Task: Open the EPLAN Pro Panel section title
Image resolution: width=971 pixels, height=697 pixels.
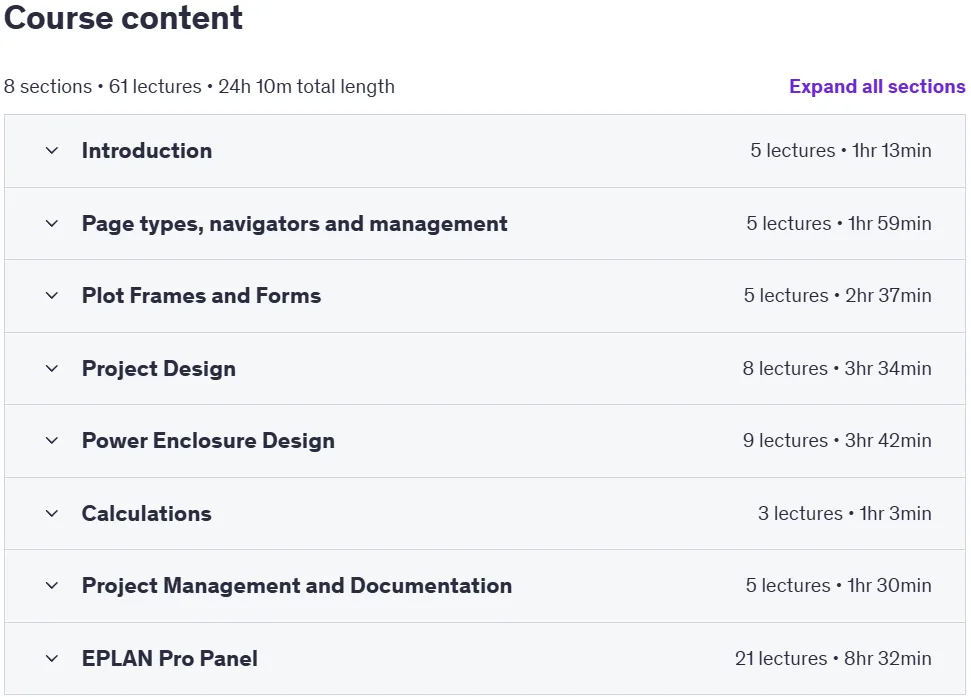Action: tap(170, 659)
